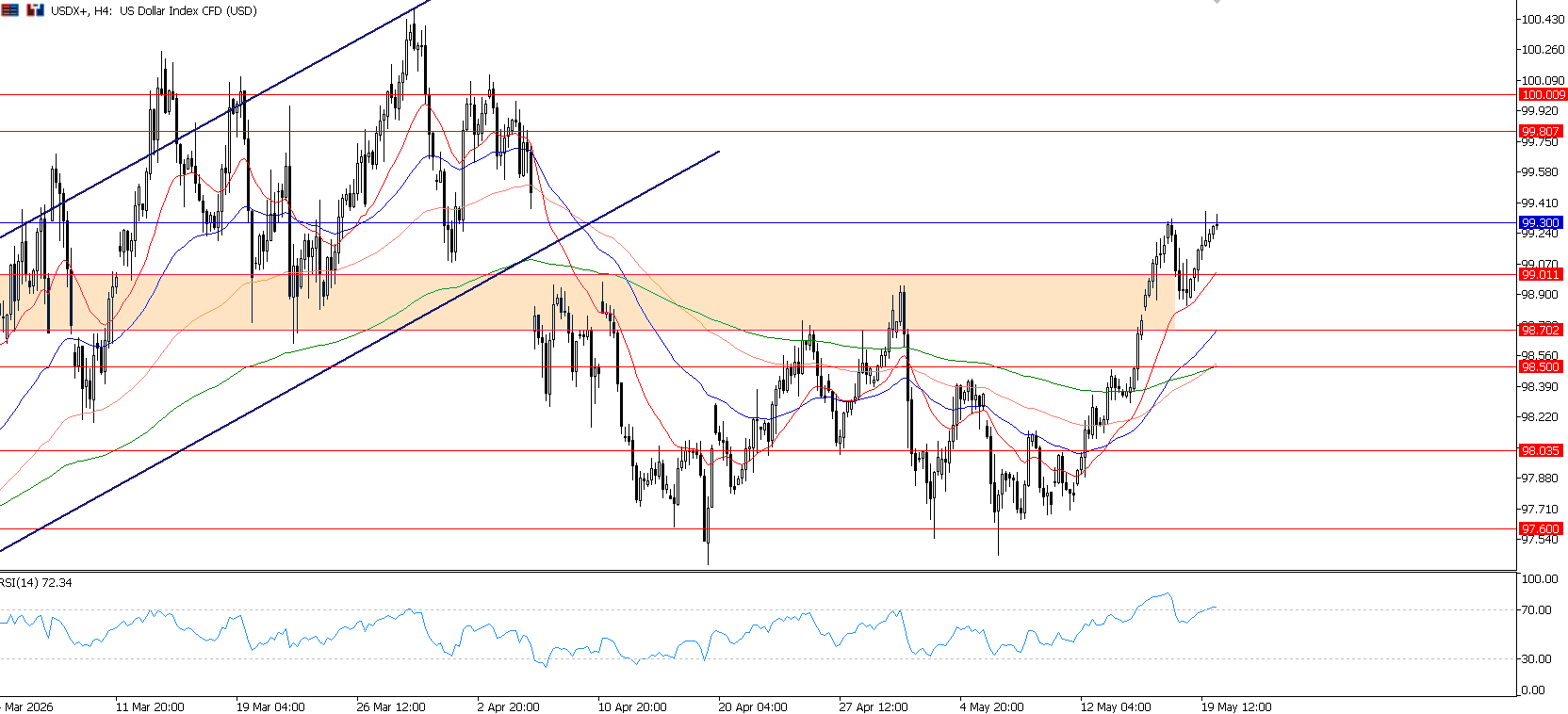The height and width of the screenshot is (714, 1568).
Task: Click the 99.807 price level label
Action: tap(1540, 132)
